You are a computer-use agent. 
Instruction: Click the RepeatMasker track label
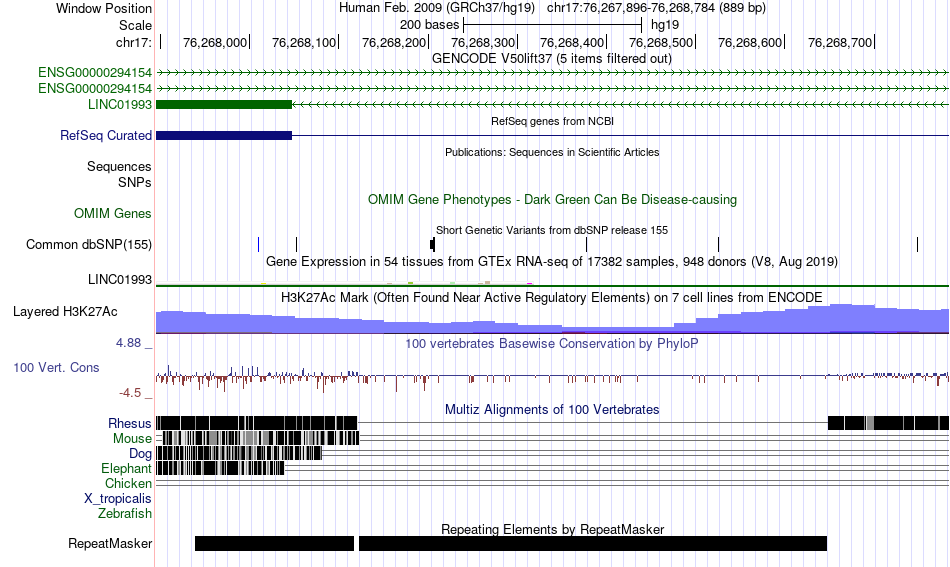110,543
